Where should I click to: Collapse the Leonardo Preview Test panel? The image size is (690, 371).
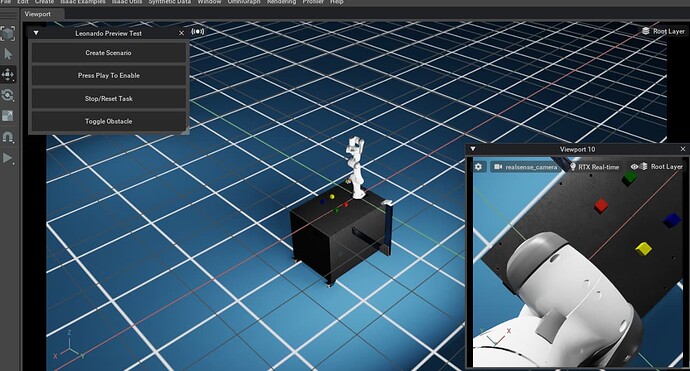[x=36, y=33]
